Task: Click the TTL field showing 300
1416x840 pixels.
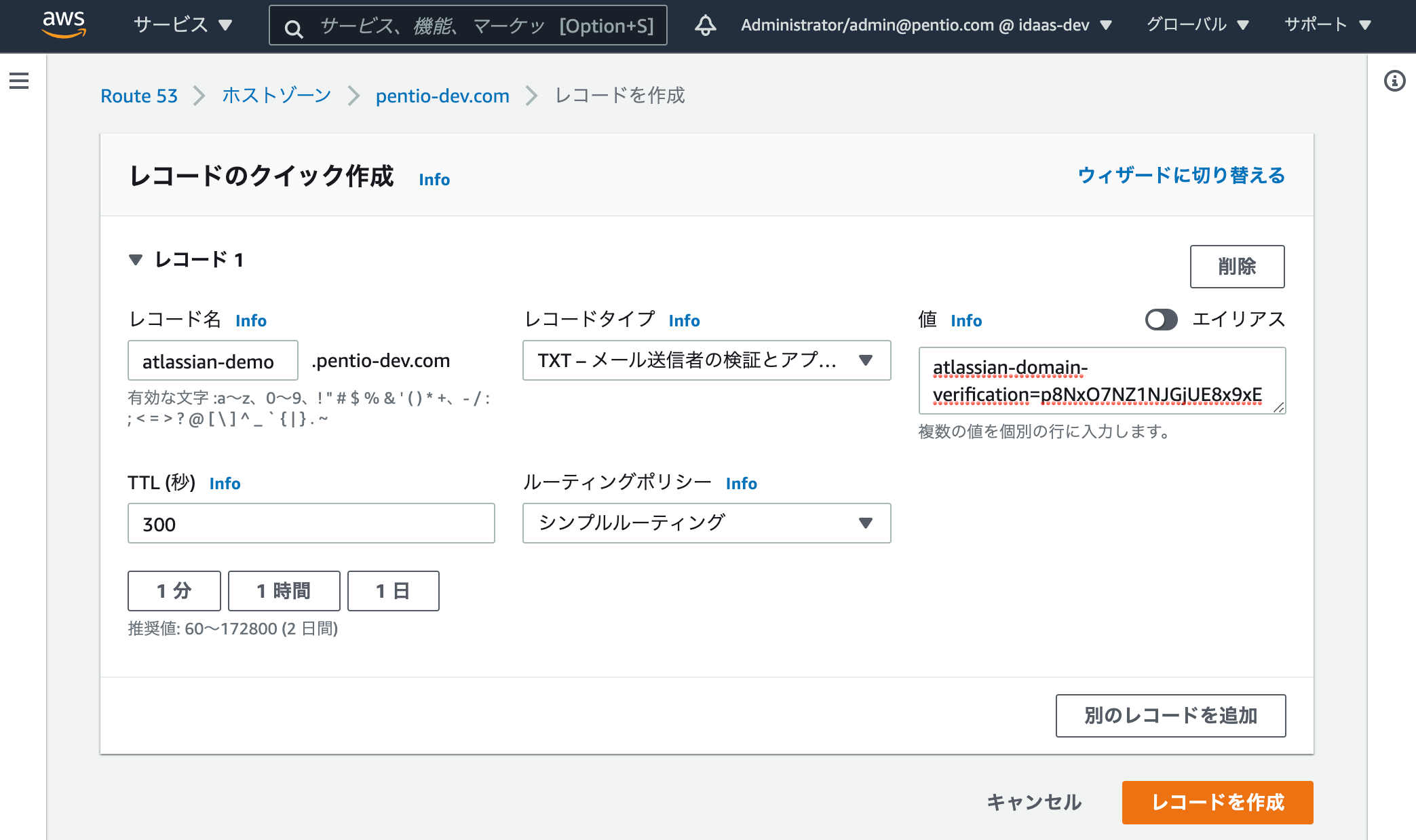Action: (311, 523)
